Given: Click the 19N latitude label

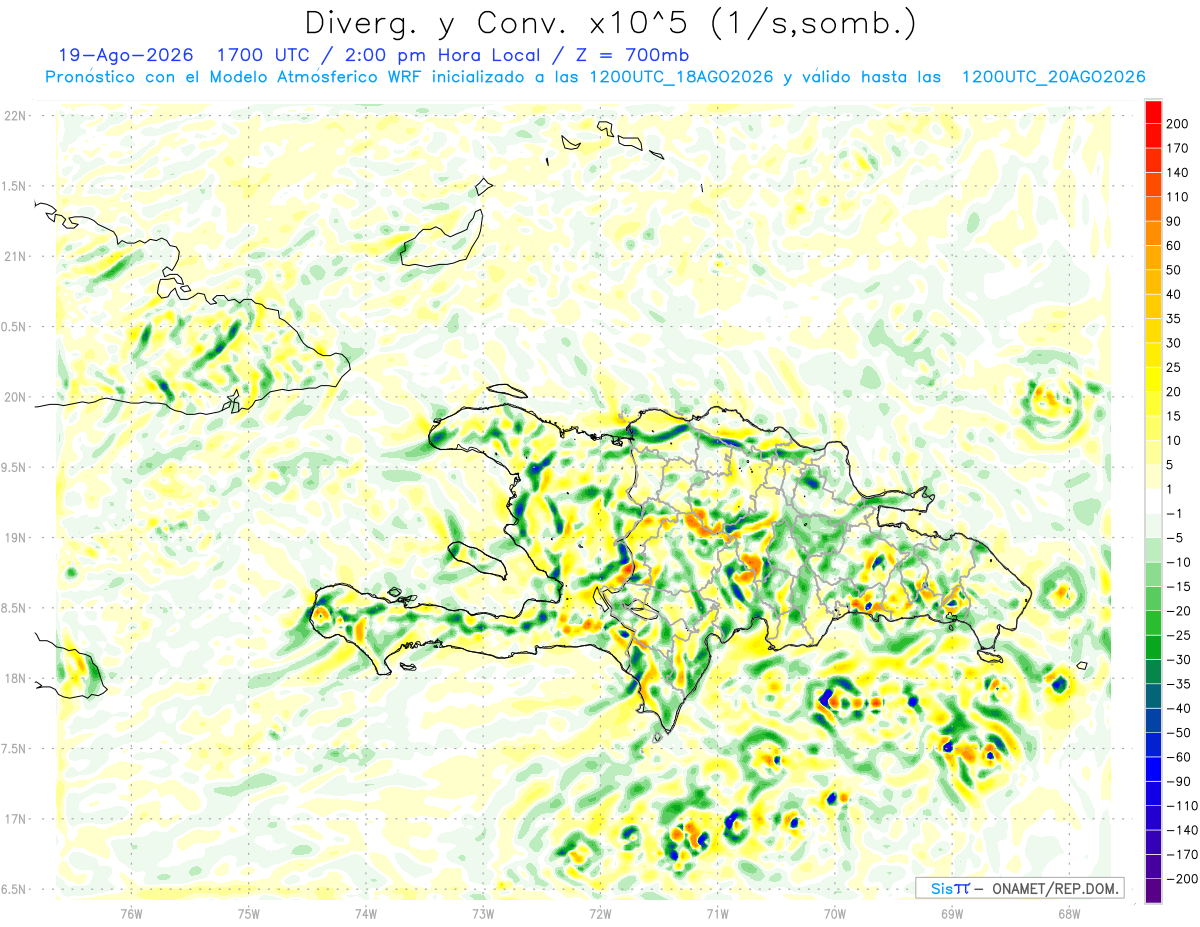Looking at the screenshot, I should click(x=15, y=537).
